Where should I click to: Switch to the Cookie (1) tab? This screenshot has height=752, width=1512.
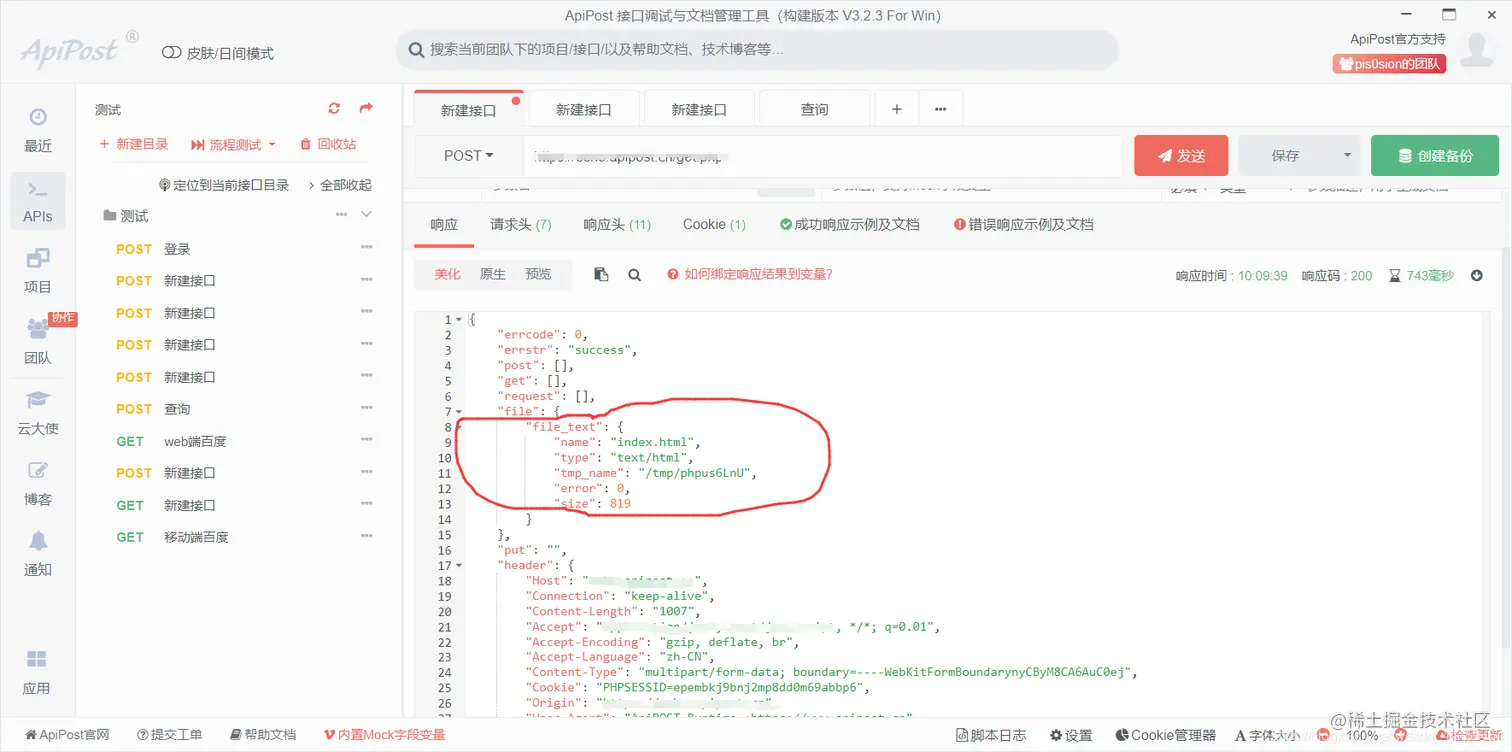pyautogui.click(x=714, y=225)
